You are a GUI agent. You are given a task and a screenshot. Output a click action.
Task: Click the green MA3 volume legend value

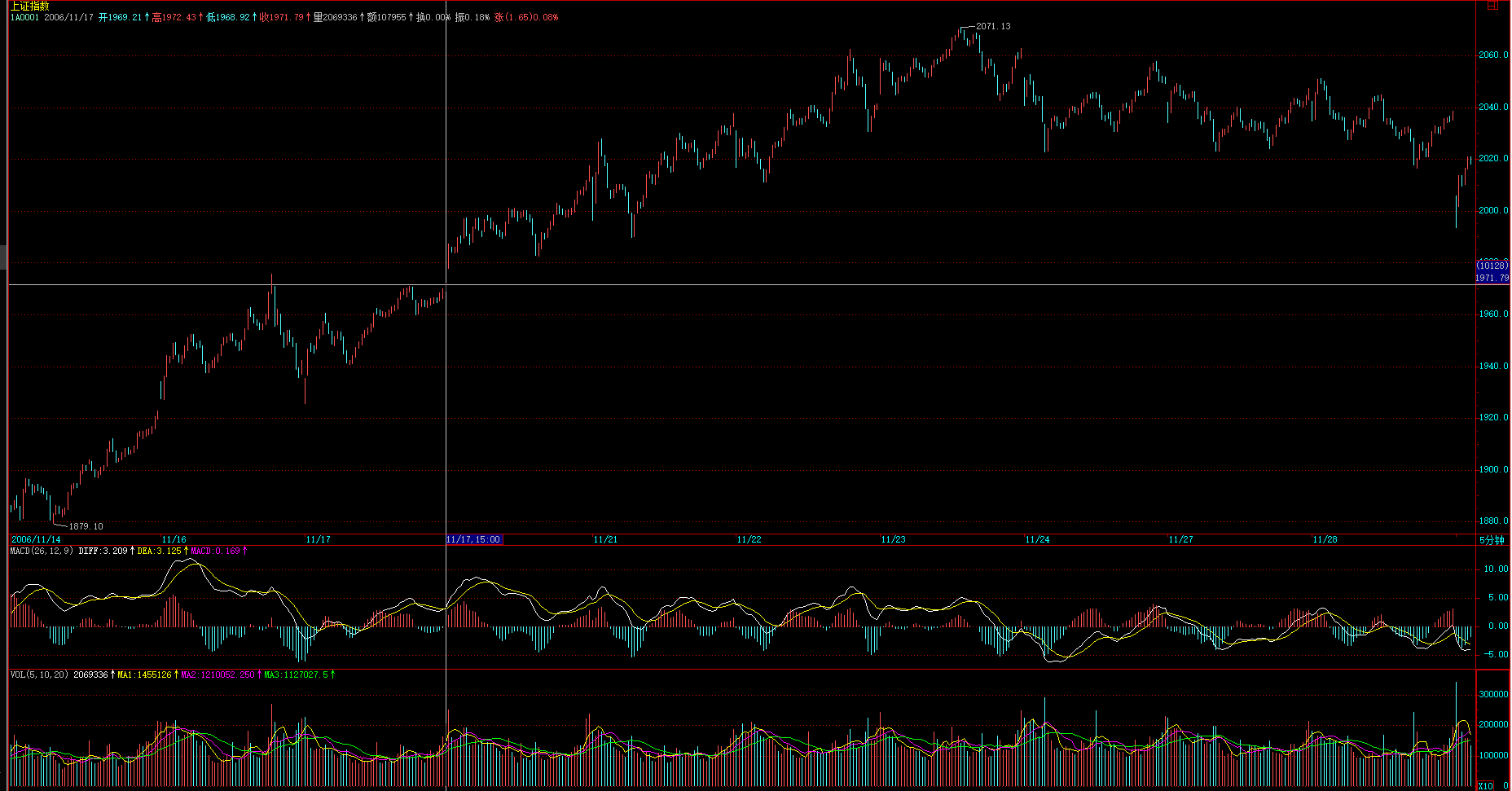click(x=296, y=675)
